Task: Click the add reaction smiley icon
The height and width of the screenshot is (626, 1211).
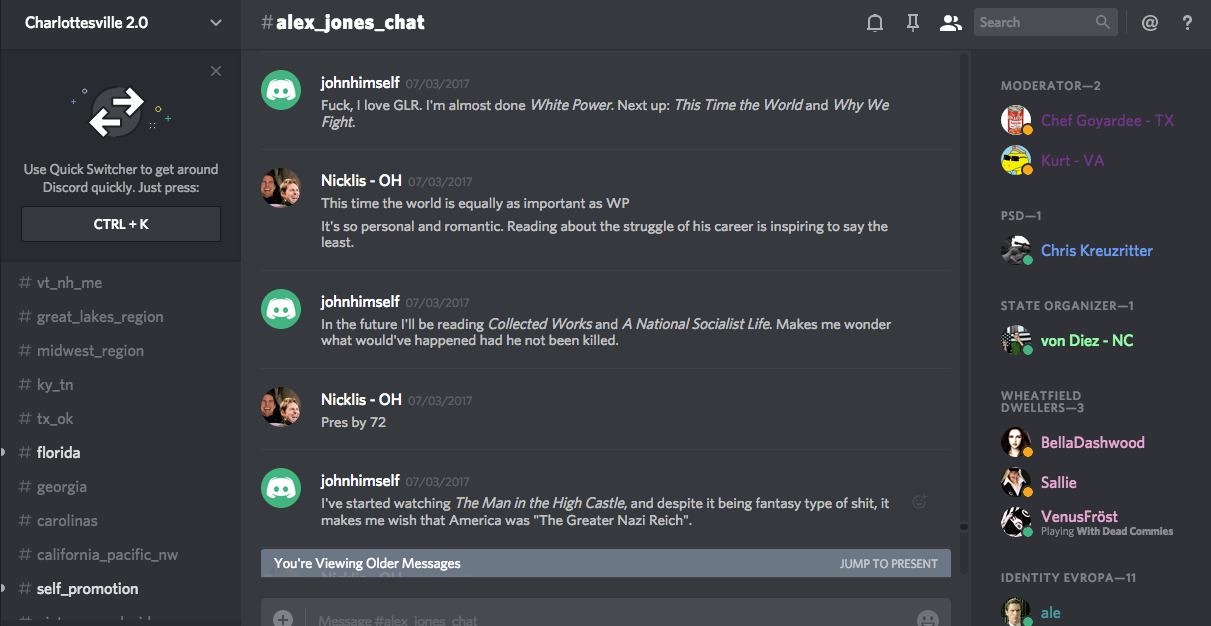Action: point(919,502)
